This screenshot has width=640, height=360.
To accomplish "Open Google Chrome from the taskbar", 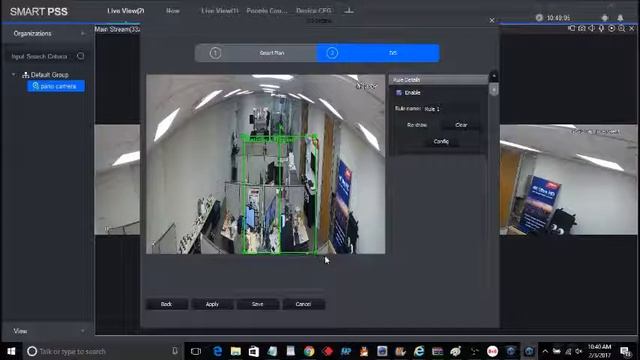I will 309,351.
